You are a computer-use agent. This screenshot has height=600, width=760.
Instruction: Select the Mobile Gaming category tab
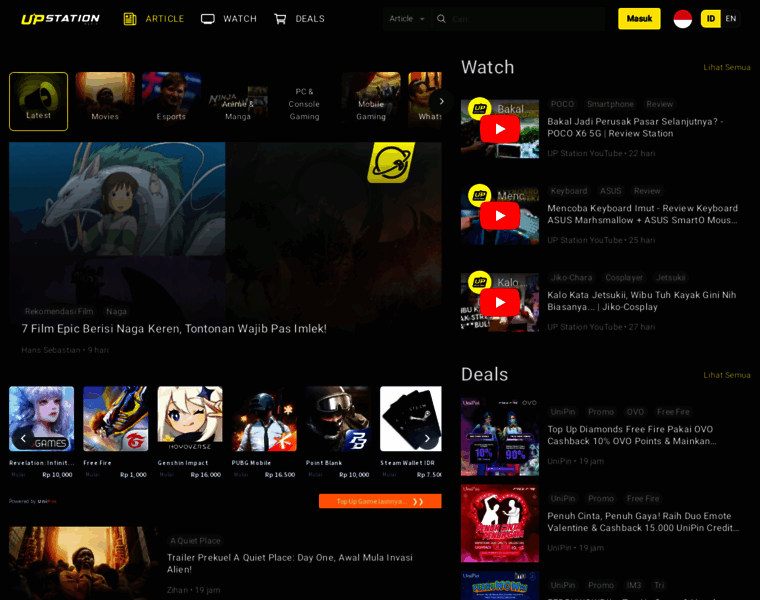(371, 101)
